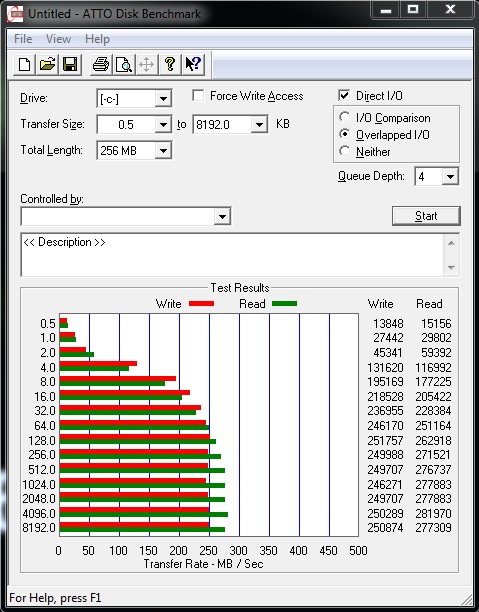Click the red Write legend swatch

pos(201,304)
